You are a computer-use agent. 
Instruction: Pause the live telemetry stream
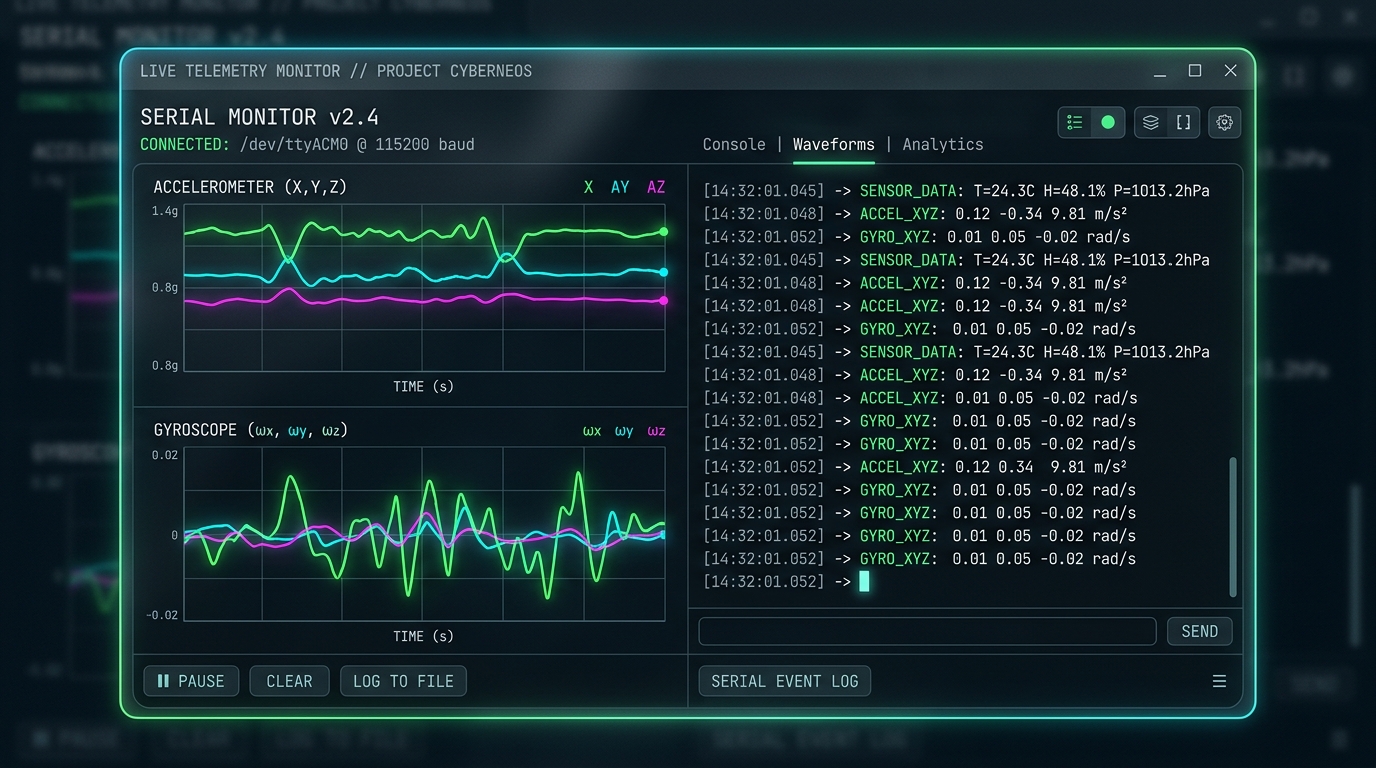click(x=191, y=681)
